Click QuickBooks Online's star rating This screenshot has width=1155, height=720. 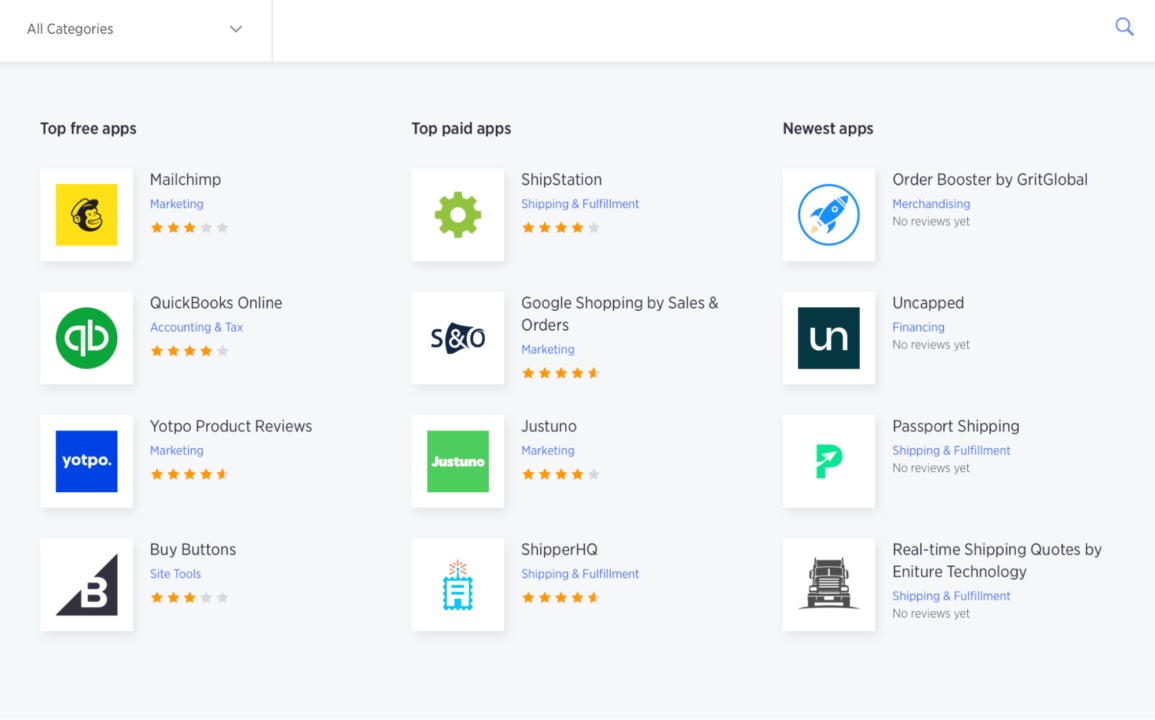tap(189, 351)
